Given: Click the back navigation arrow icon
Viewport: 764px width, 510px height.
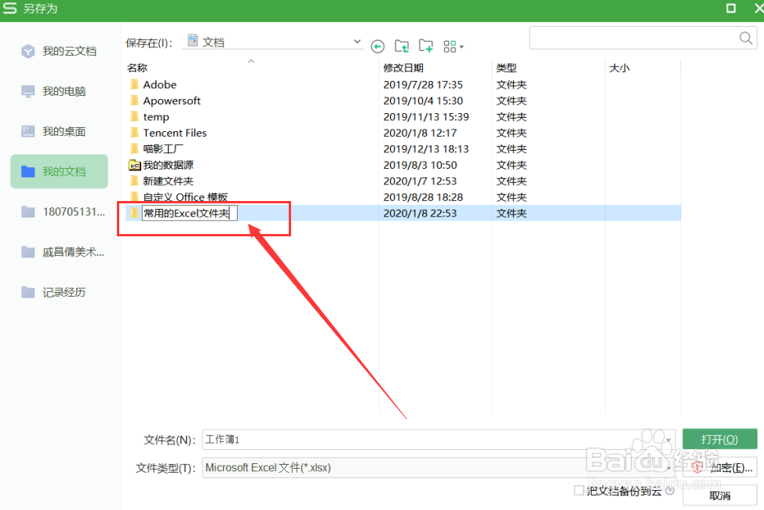Looking at the screenshot, I should point(378,46).
